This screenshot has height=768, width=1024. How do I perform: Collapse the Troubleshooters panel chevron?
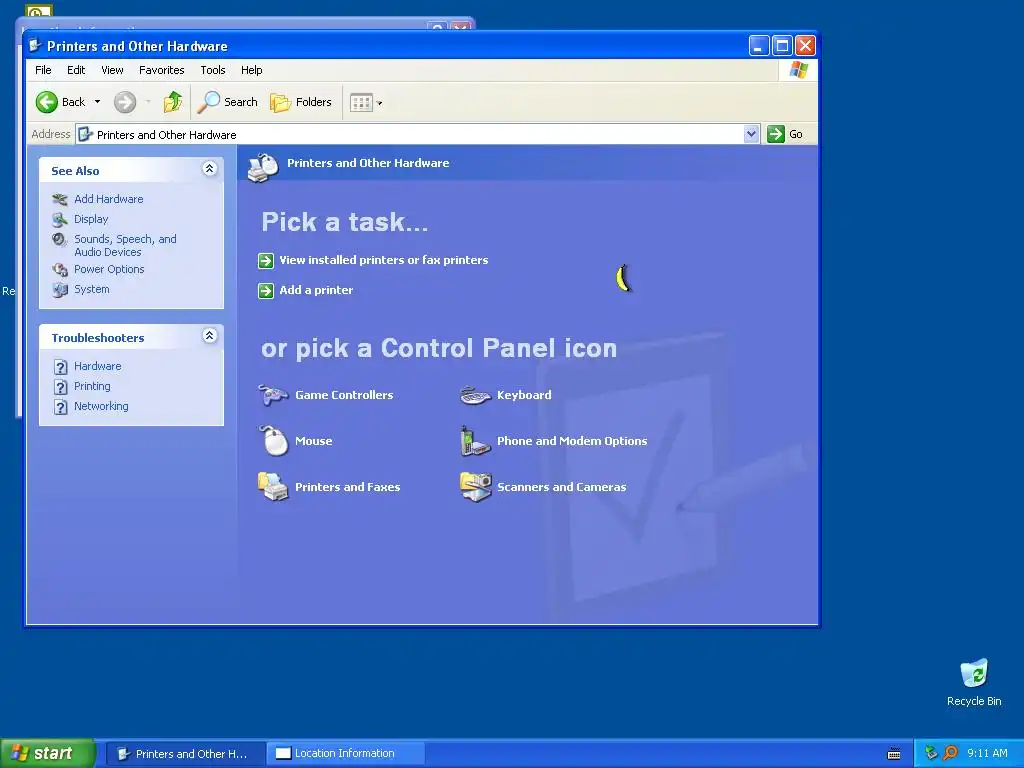[210, 336]
